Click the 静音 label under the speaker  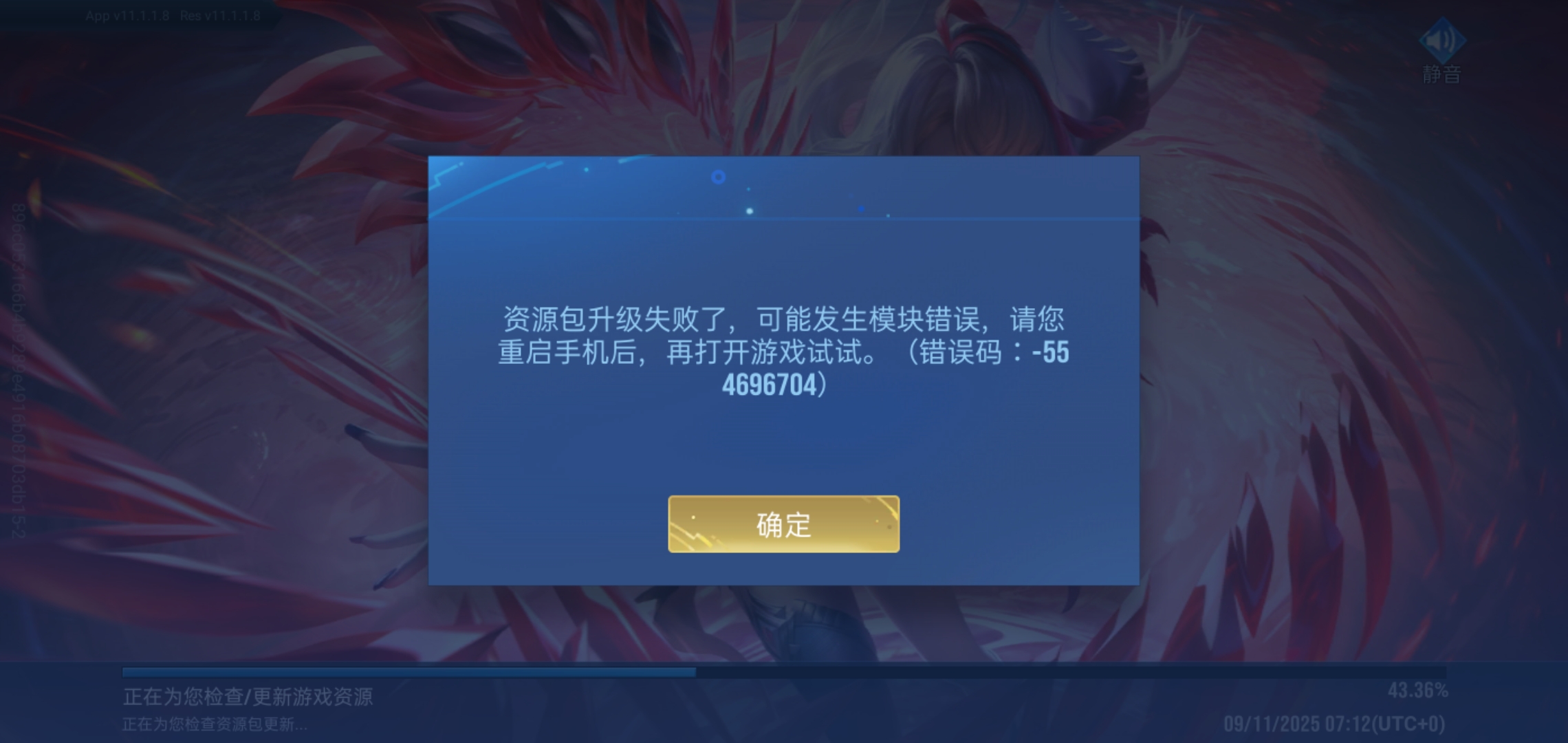pyautogui.click(x=1441, y=74)
